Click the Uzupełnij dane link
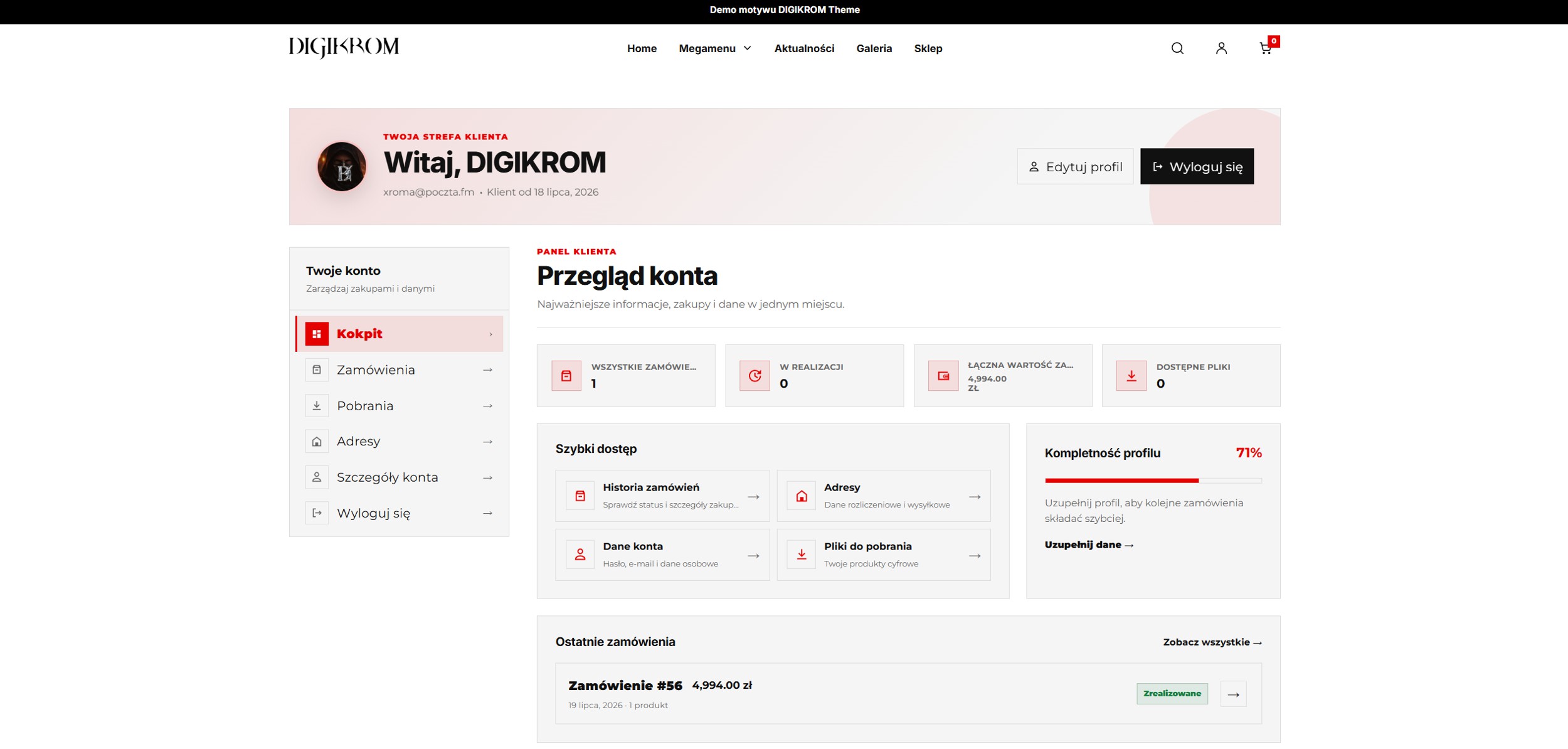Image resolution: width=1568 pixels, height=749 pixels. pyautogui.click(x=1089, y=544)
